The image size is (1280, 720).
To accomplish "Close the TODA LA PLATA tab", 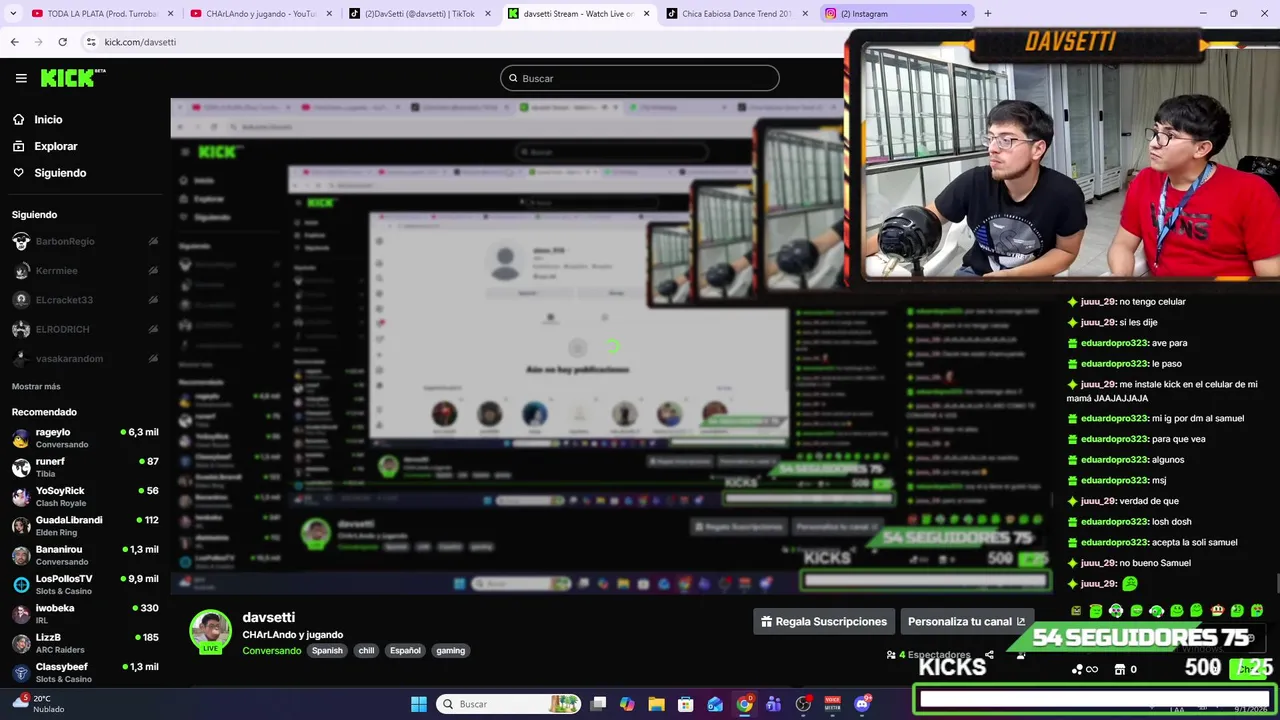I will (x=170, y=14).
